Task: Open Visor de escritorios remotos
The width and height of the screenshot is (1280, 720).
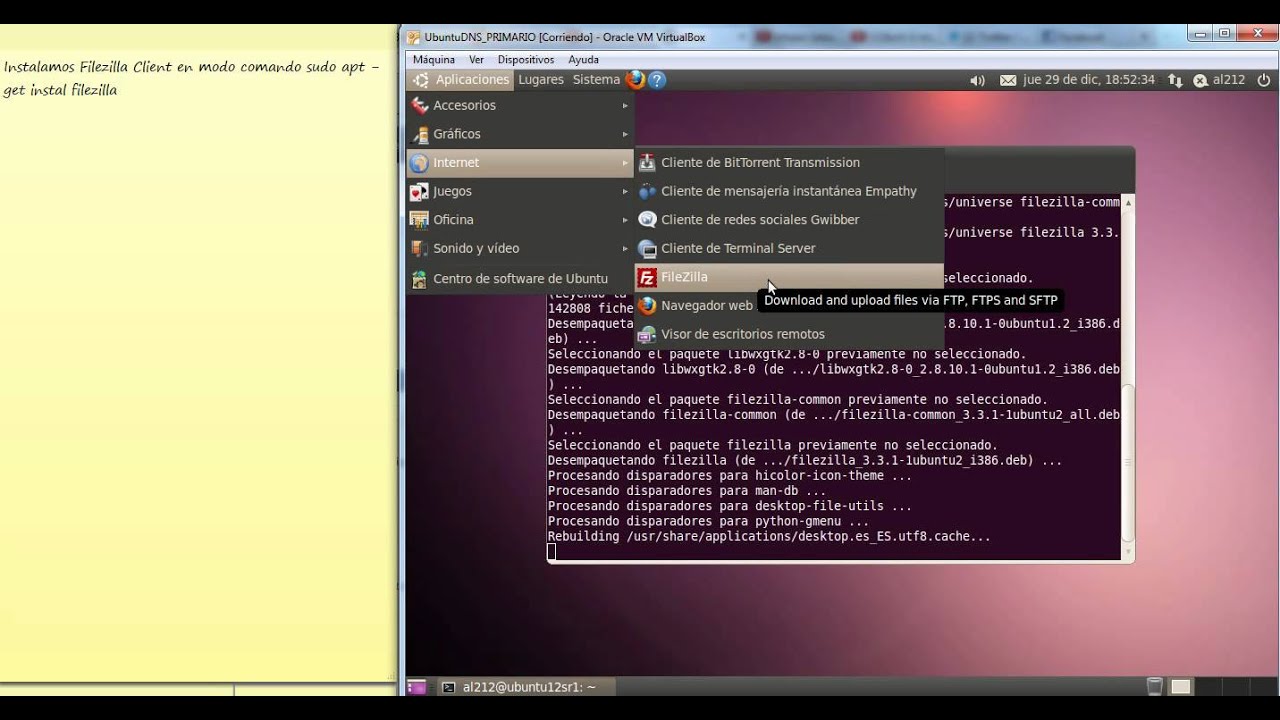Action: pyautogui.click(x=789, y=334)
